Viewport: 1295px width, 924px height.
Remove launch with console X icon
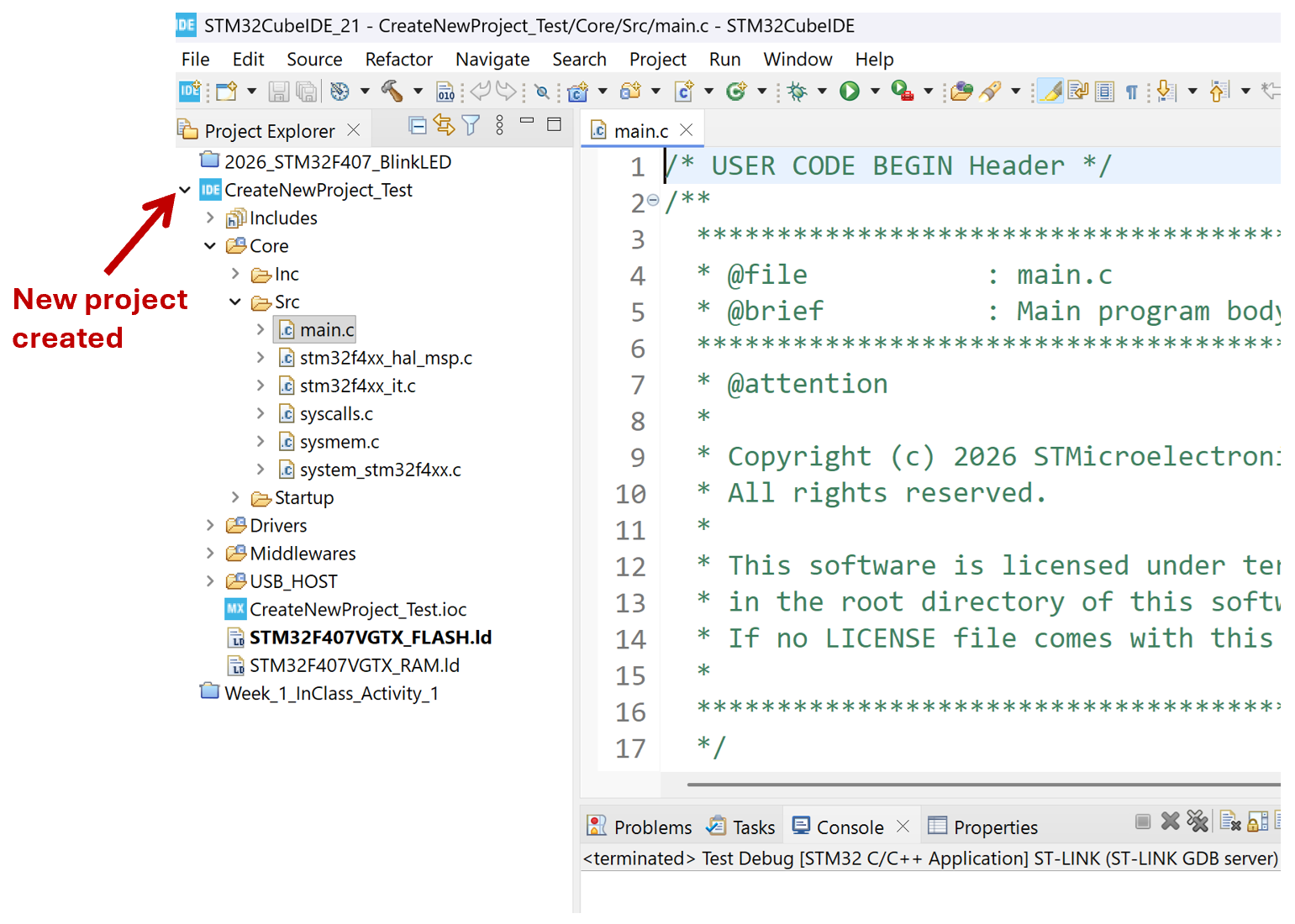pos(1170,822)
